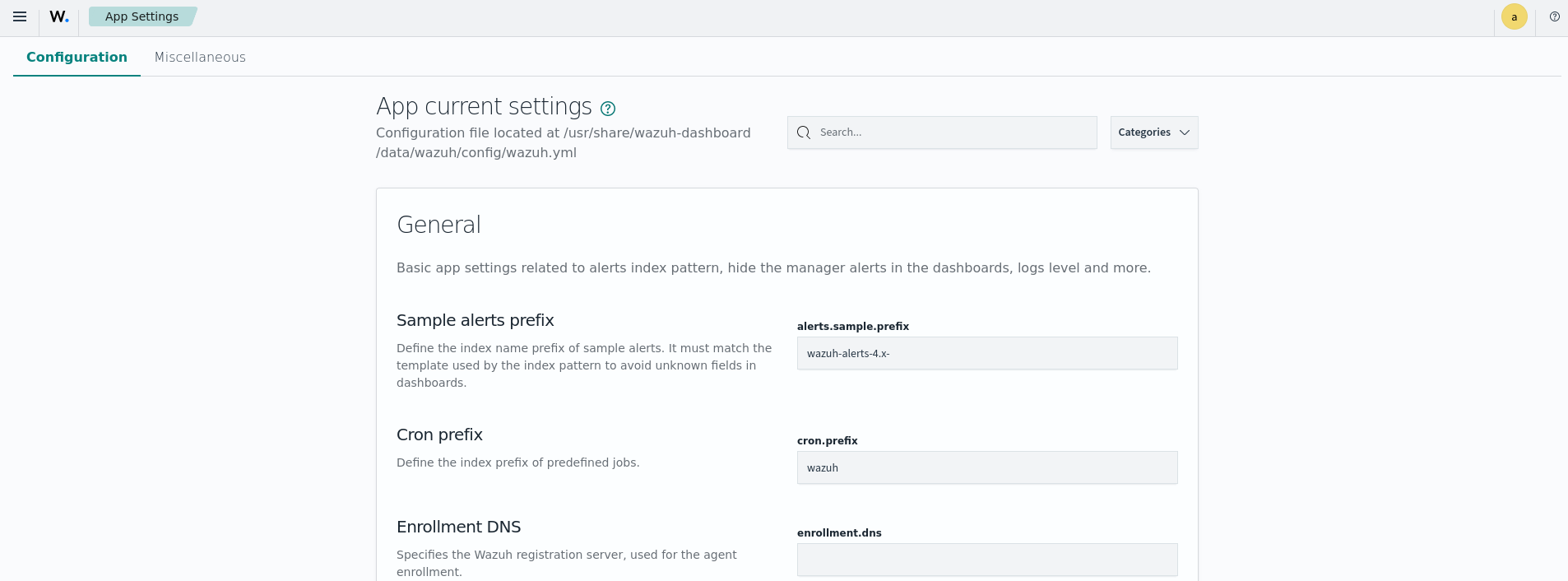Click the cron.prefix field label
1568x581 pixels.
pyautogui.click(x=827, y=440)
